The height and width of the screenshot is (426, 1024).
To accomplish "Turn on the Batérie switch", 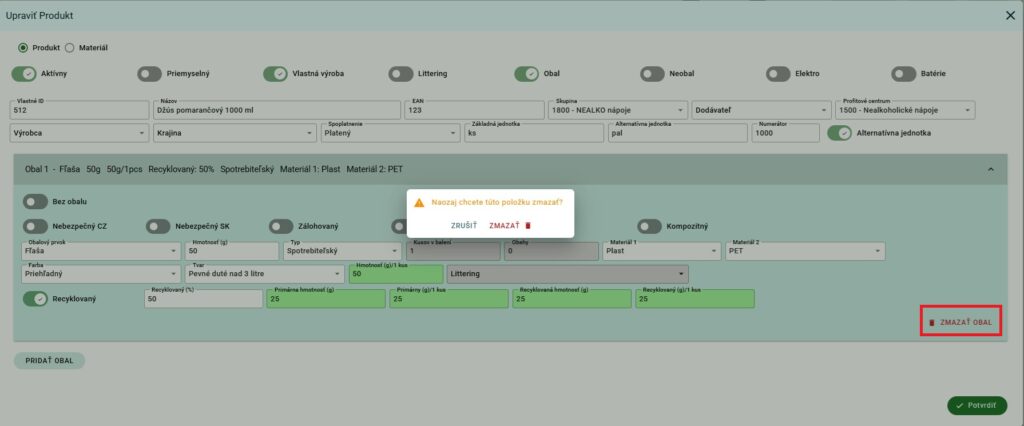I will [904, 74].
